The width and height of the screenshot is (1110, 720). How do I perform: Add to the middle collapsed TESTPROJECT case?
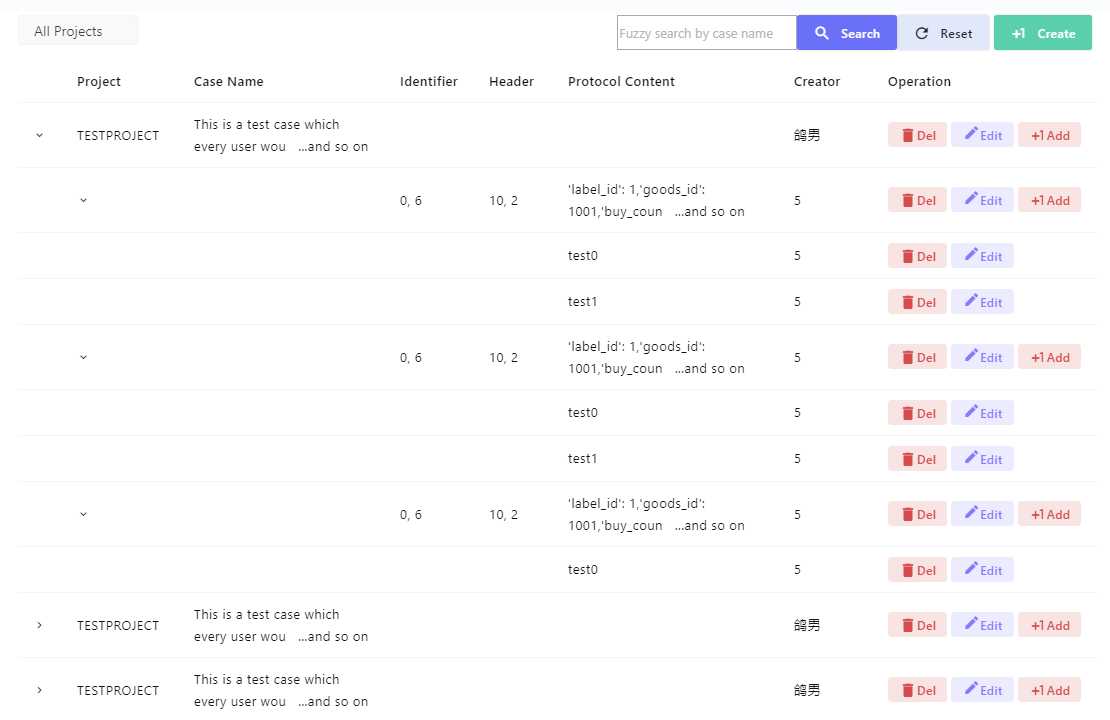(x=1050, y=625)
